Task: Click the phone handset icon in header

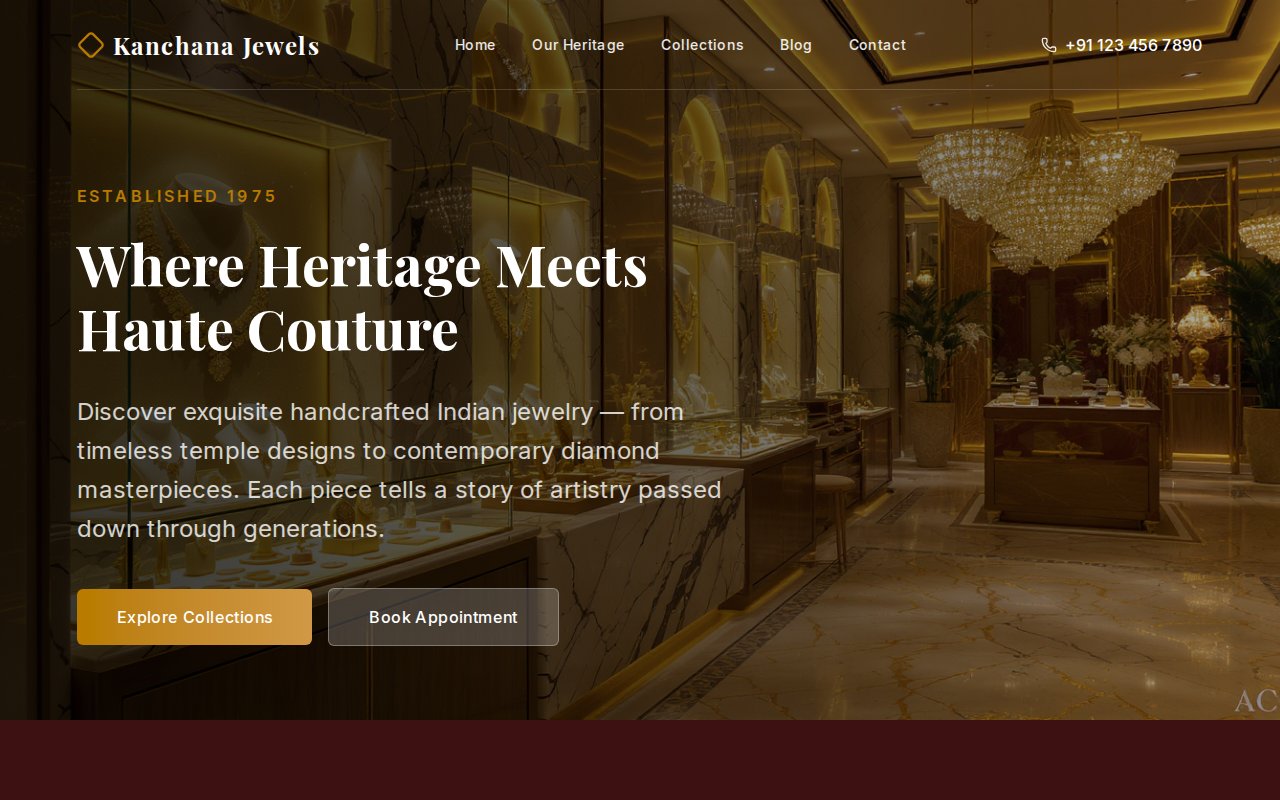Action: (x=1049, y=45)
